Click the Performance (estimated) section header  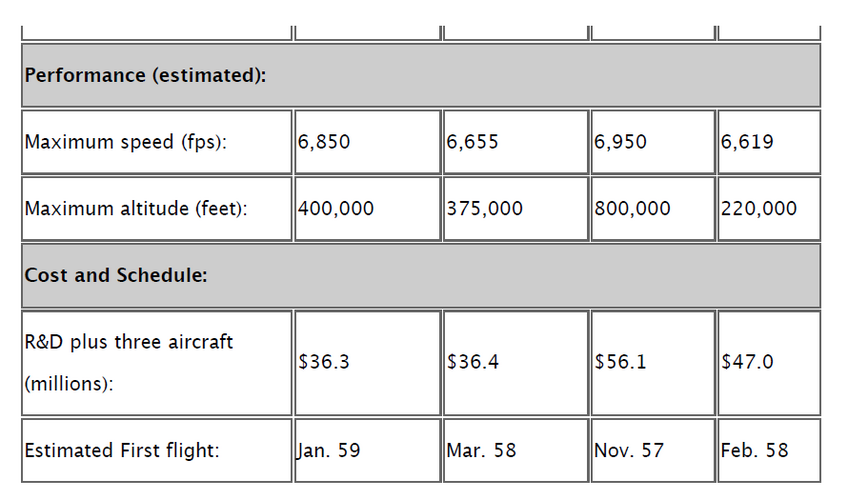coord(421,75)
